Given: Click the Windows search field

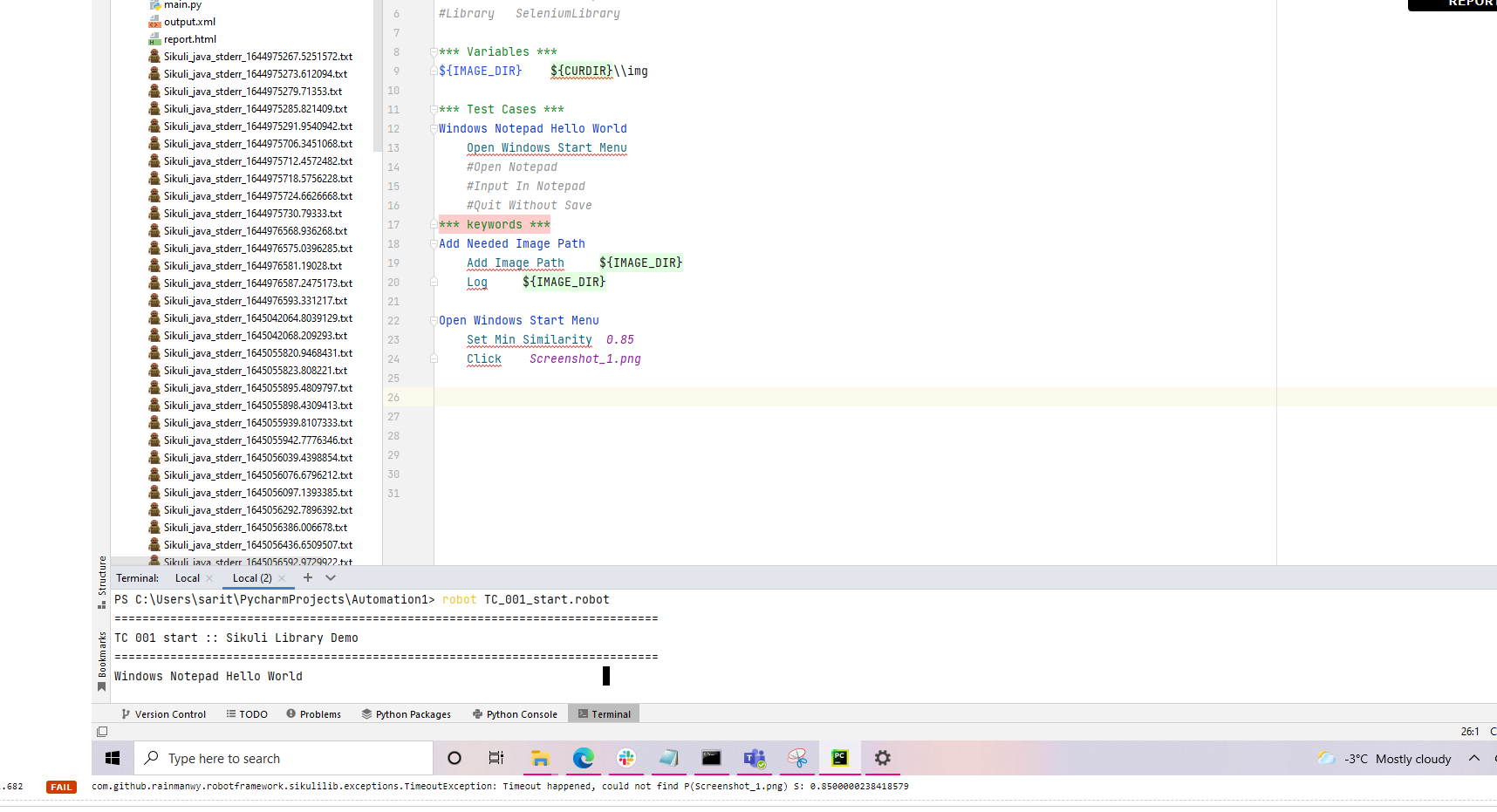Looking at the screenshot, I should click(283, 758).
